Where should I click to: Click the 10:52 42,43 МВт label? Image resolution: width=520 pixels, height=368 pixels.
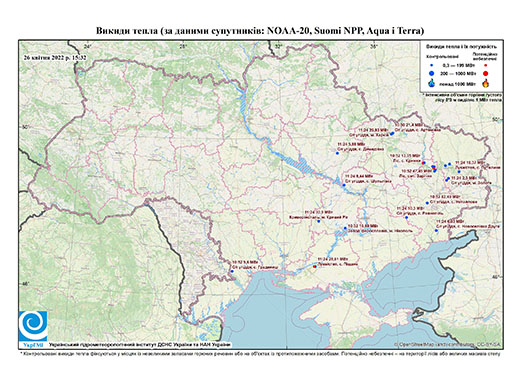(445, 197)
